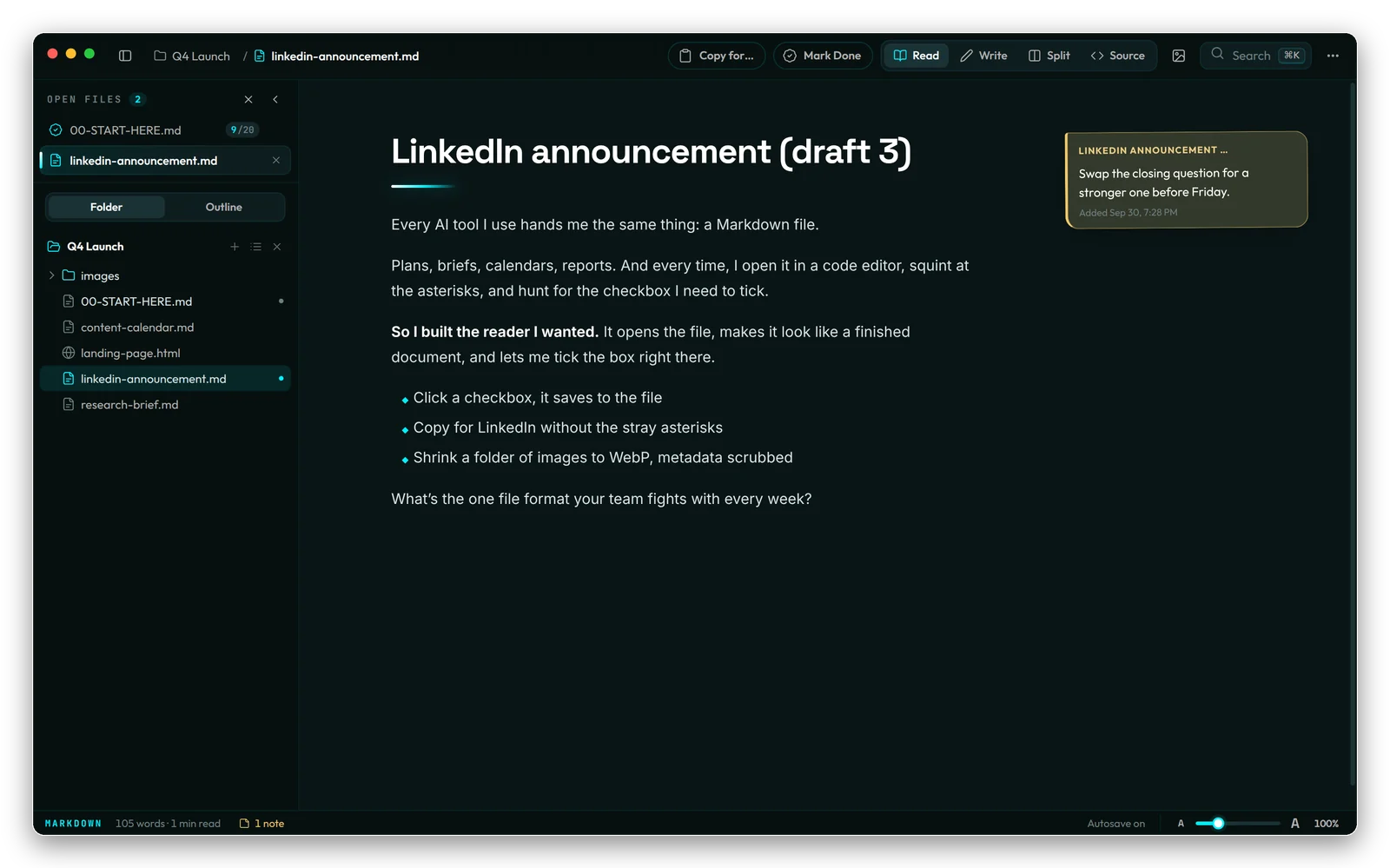Select linkedin-announcement.md in folder tree

point(165,379)
